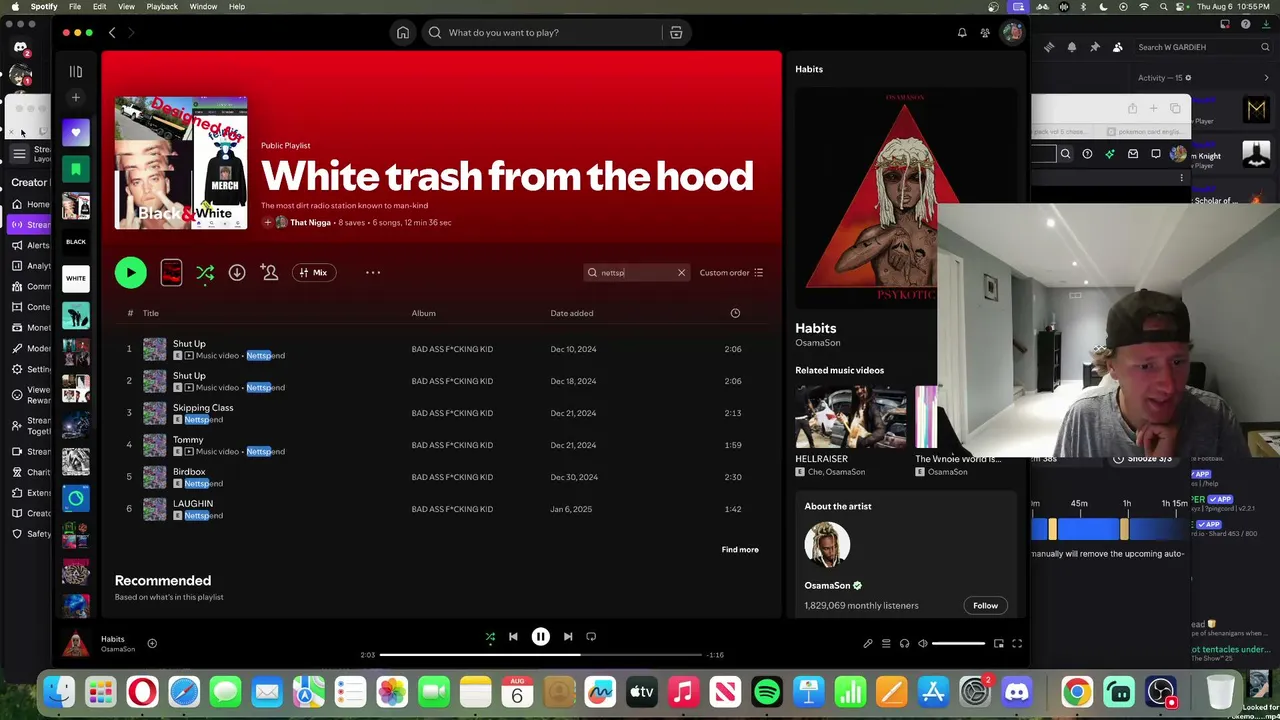Viewport: 1280px width, 720px height.
Task: Clear the playlist search with the X
Action: coord(681,273)
